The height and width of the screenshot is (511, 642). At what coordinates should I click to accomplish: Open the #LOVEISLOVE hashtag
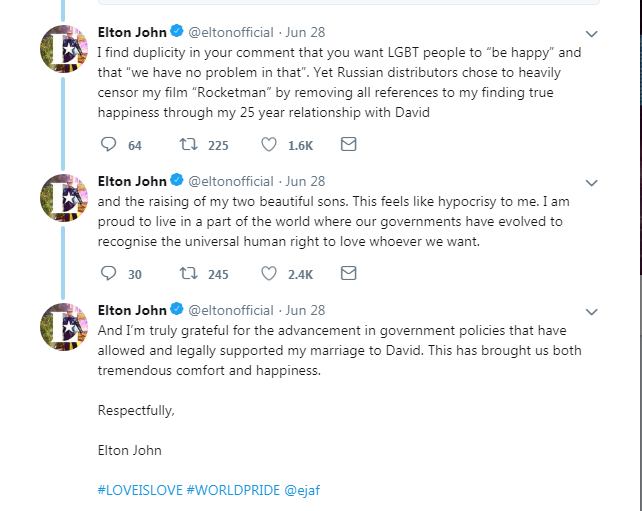click(x=140, y=490)
